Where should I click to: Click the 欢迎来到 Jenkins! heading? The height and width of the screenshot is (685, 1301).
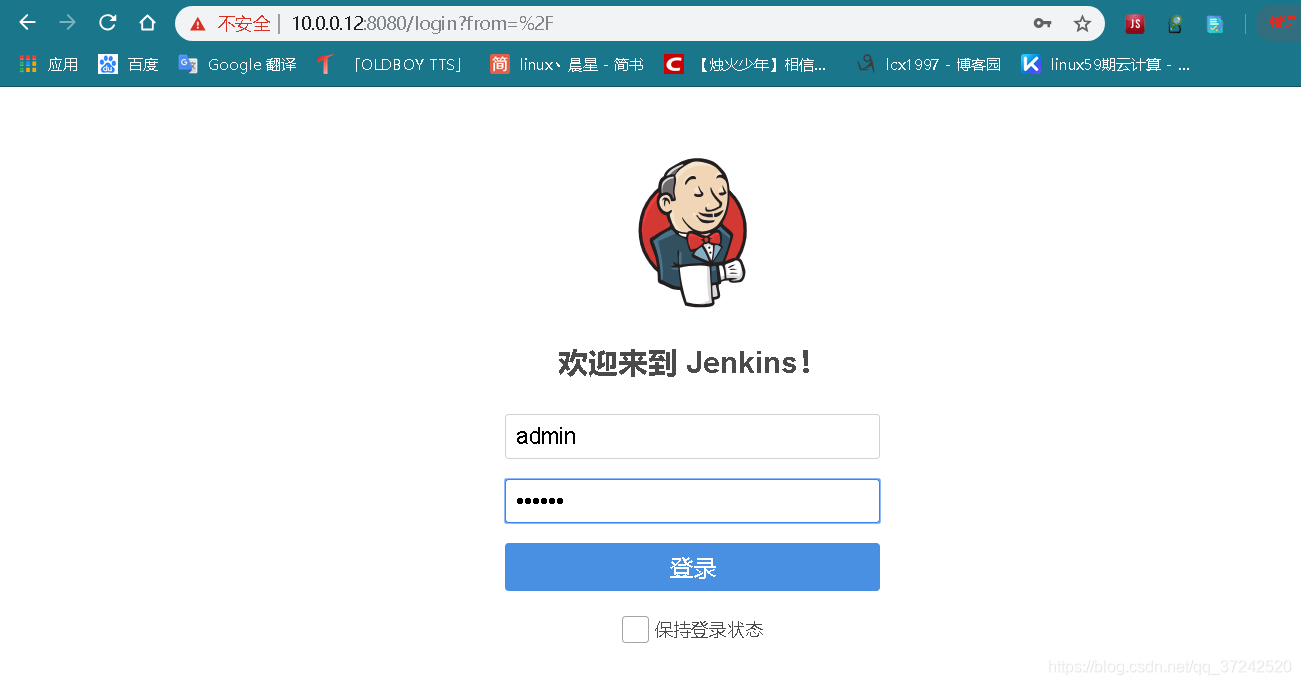click(x=685, y=362)
